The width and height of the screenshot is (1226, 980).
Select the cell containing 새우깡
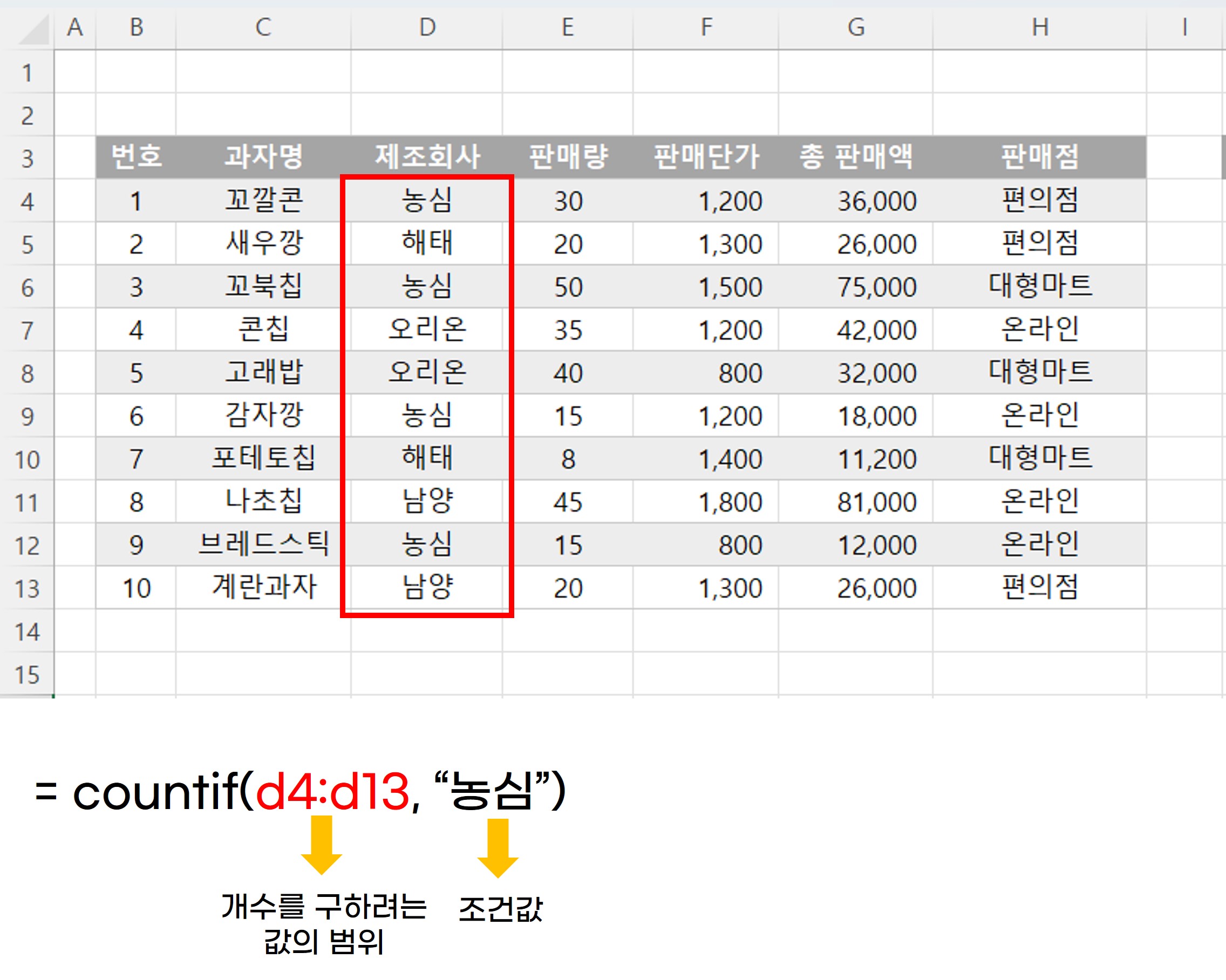pos(263,243)
